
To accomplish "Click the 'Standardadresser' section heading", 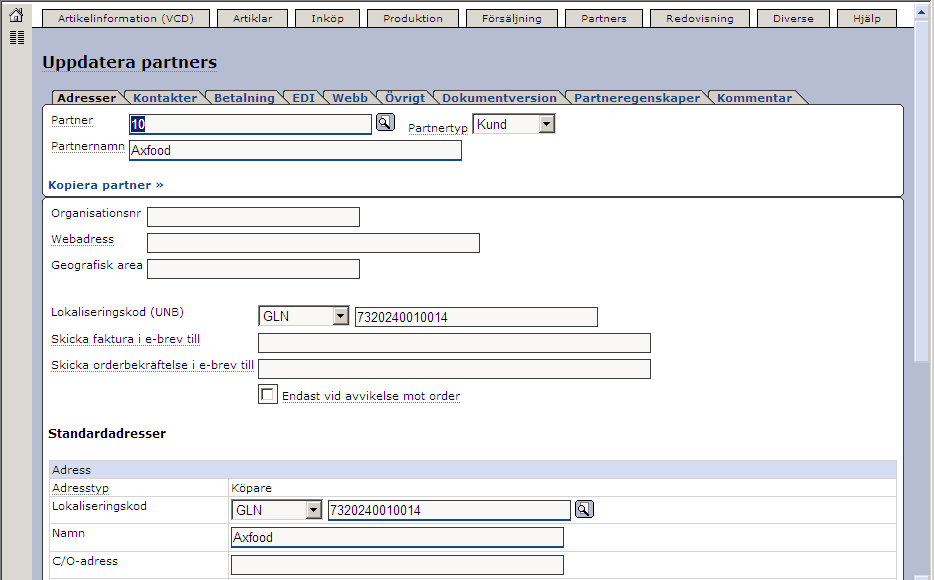I will [x=107, y=434].
